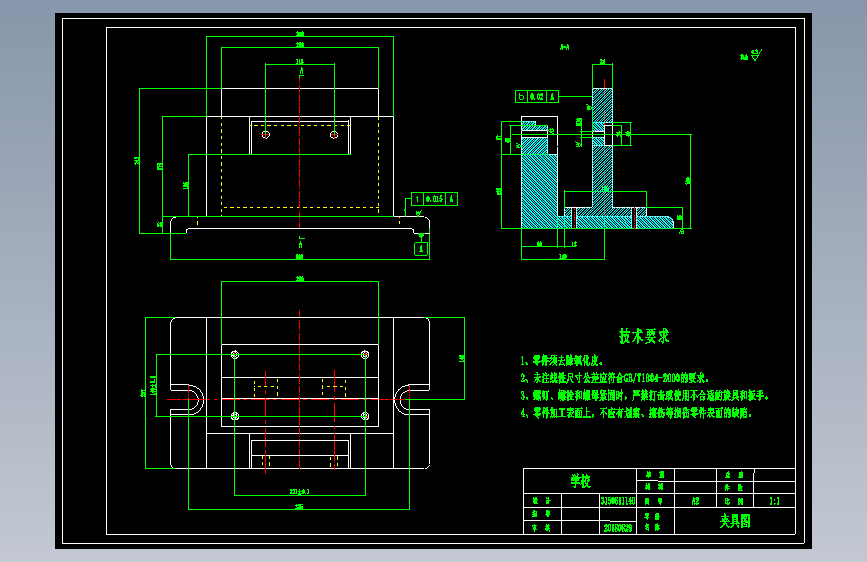Screen dimensions: 867x562
Task: Click the datum box below the front view base
Action: (421, 249)
